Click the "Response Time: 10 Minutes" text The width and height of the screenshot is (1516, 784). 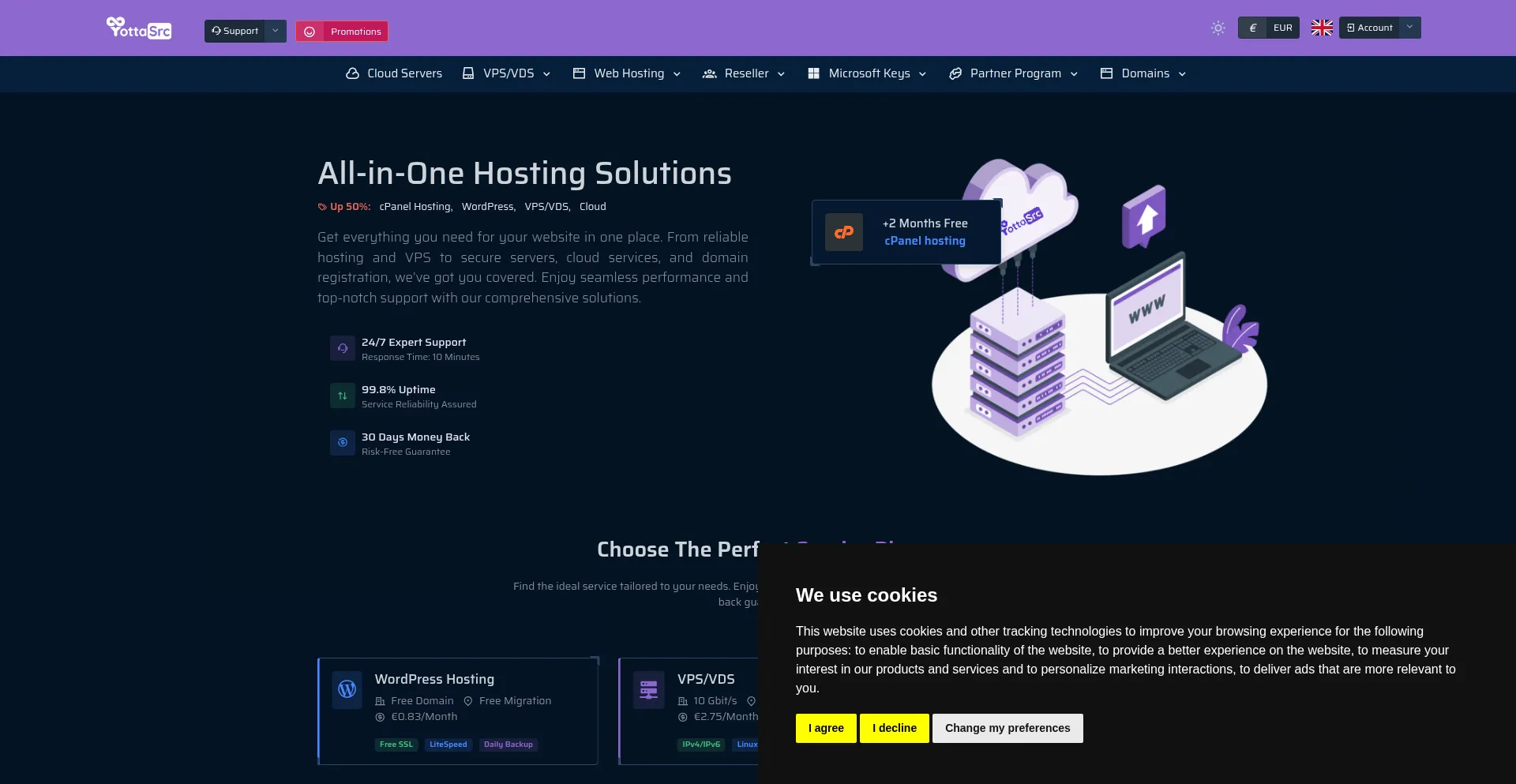point(421,358)
